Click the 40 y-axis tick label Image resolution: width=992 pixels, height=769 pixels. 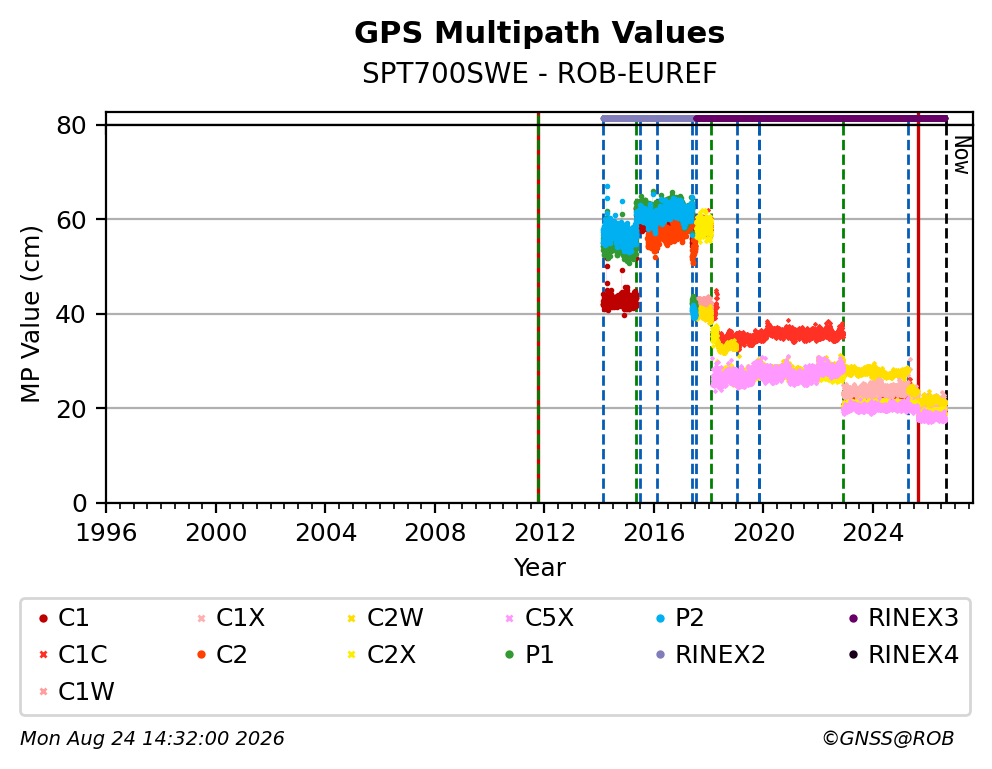point(71,314)
